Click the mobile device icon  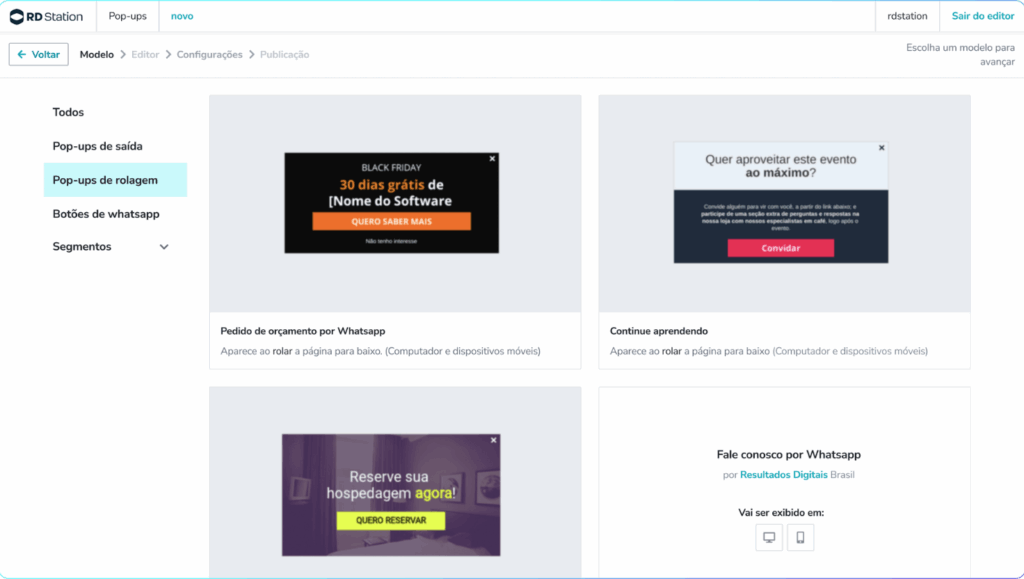pos(800,538)
